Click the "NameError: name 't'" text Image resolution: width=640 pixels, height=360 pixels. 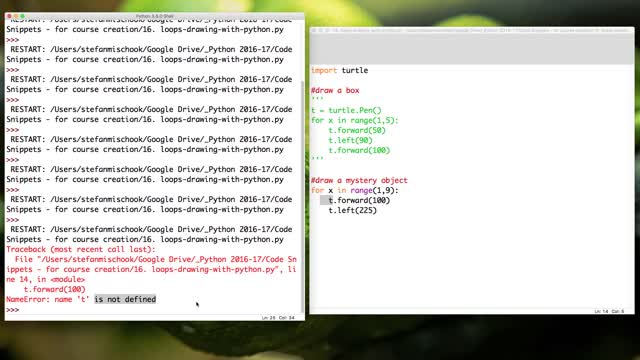47,300
